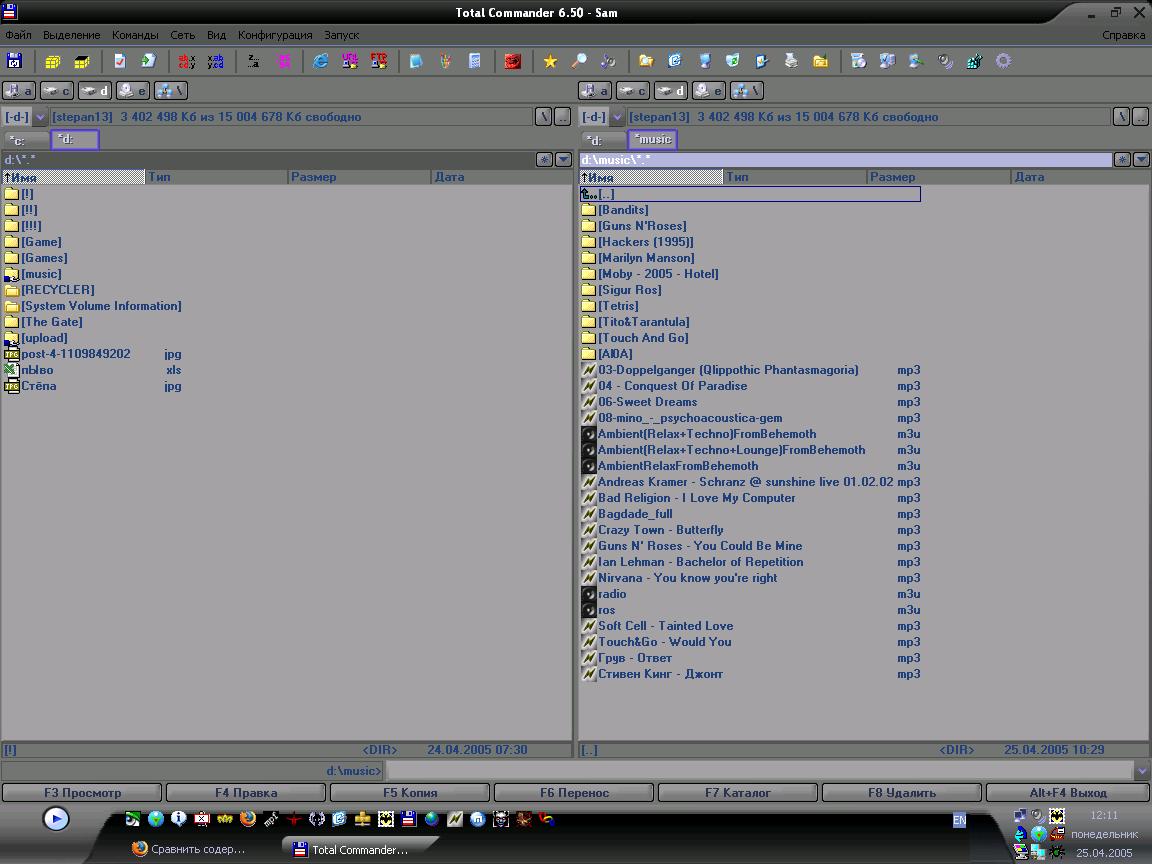
Task: Click the magnifying glass search icon
Action: (579, 61)
